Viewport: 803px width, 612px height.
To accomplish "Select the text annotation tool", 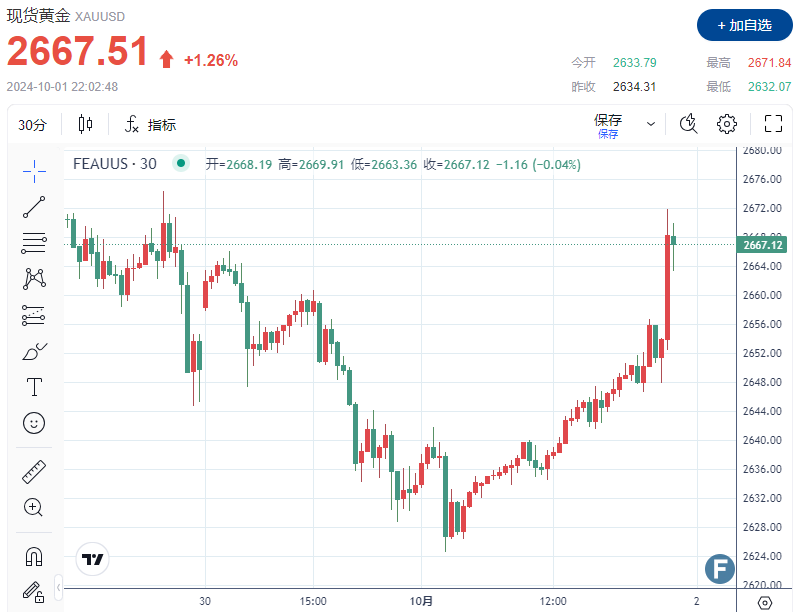I will (34, 387).
